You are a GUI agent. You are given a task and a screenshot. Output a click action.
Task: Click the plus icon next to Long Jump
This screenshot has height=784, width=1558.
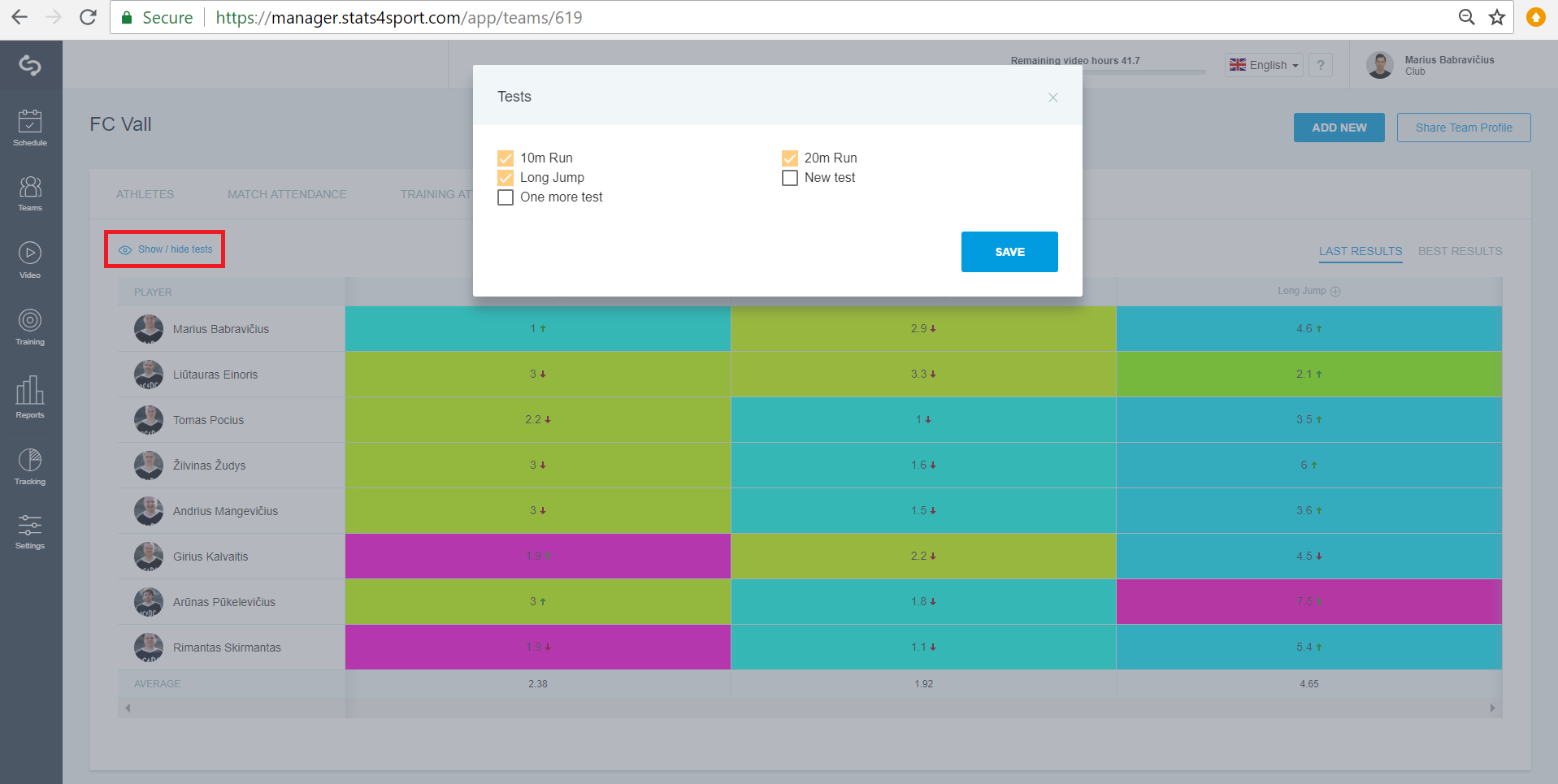pyautogui.click(x=1335, y=292)
